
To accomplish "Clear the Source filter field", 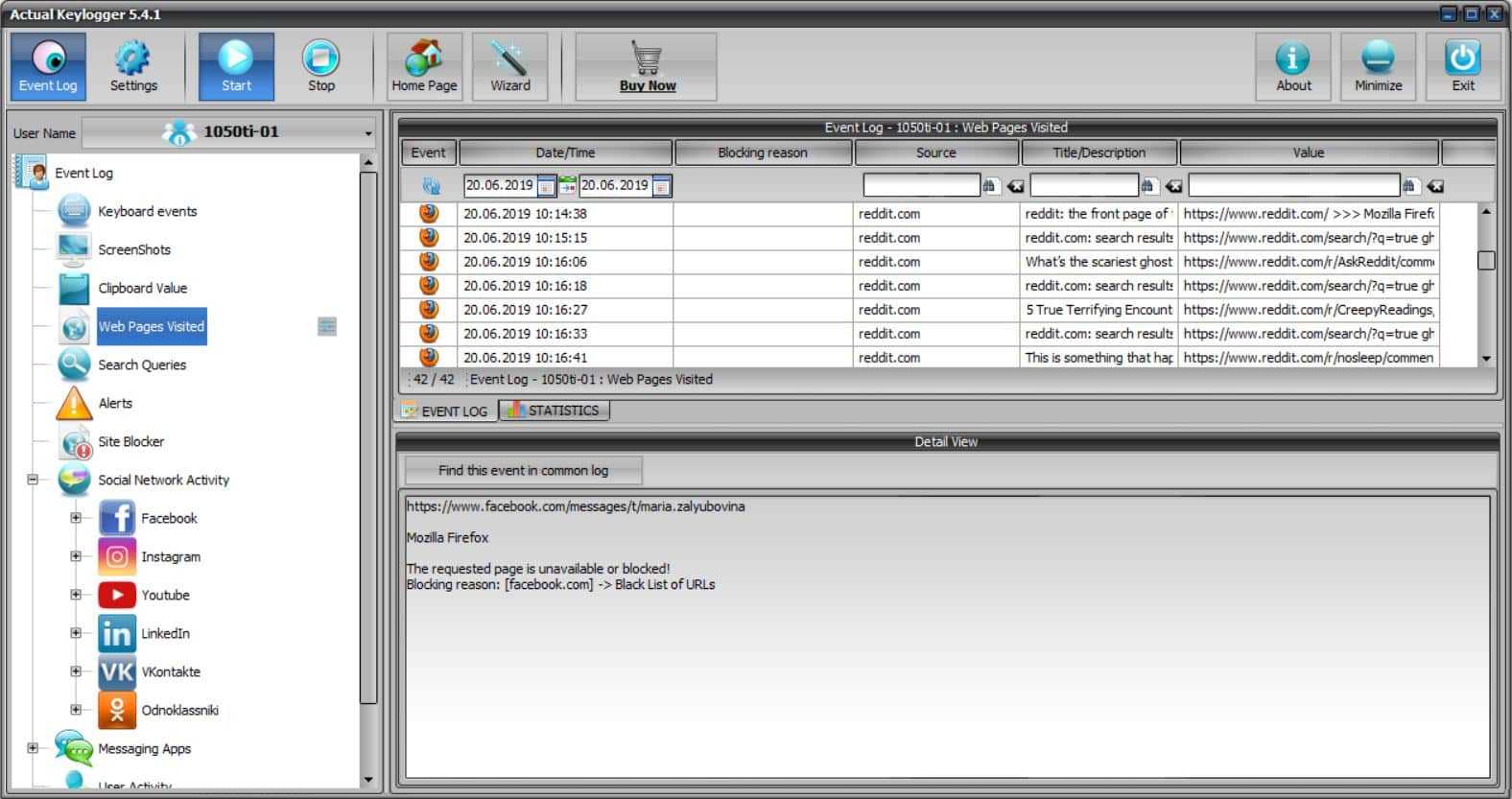I will (x=1016, y=186).
